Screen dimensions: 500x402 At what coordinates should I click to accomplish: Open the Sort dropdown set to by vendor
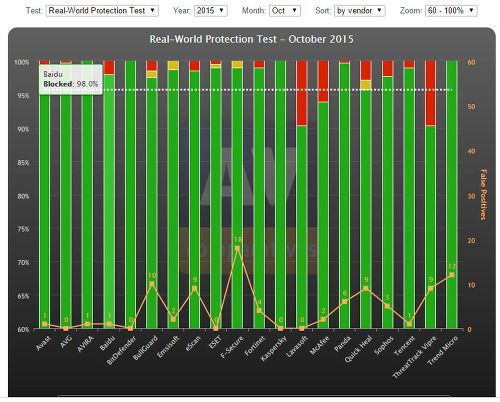[x=360, y=11]
